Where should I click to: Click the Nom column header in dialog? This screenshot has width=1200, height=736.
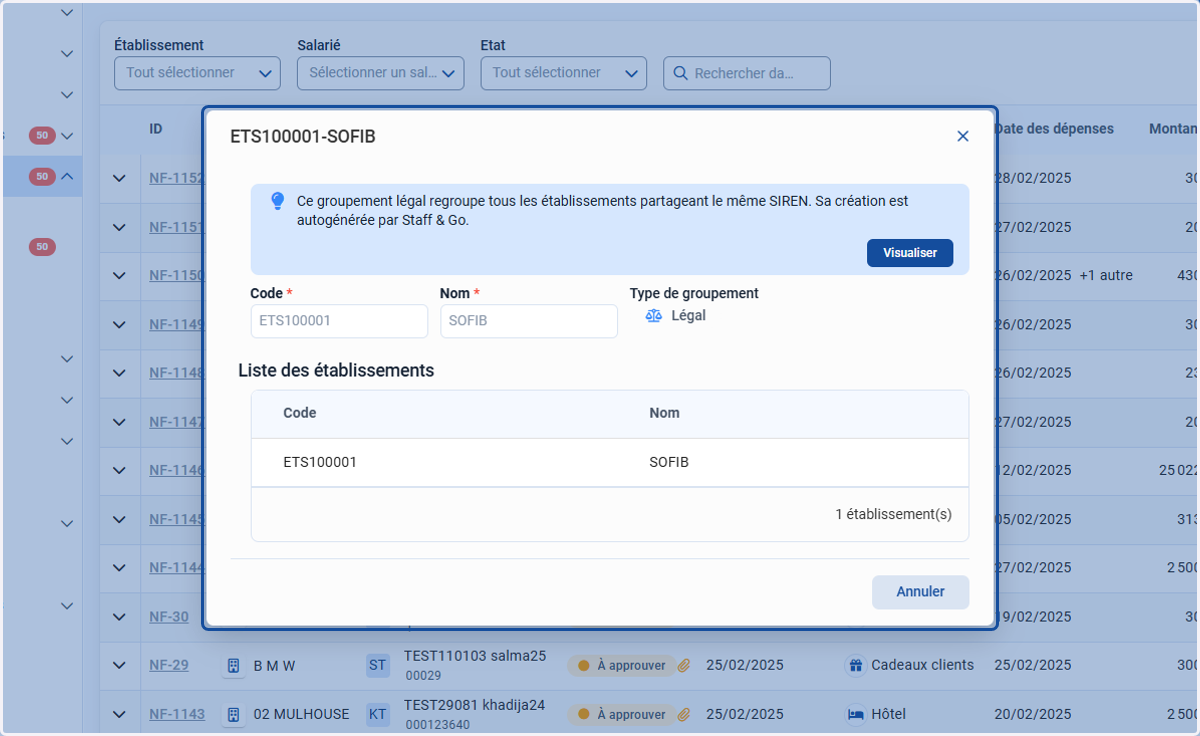tap(664, 413)
